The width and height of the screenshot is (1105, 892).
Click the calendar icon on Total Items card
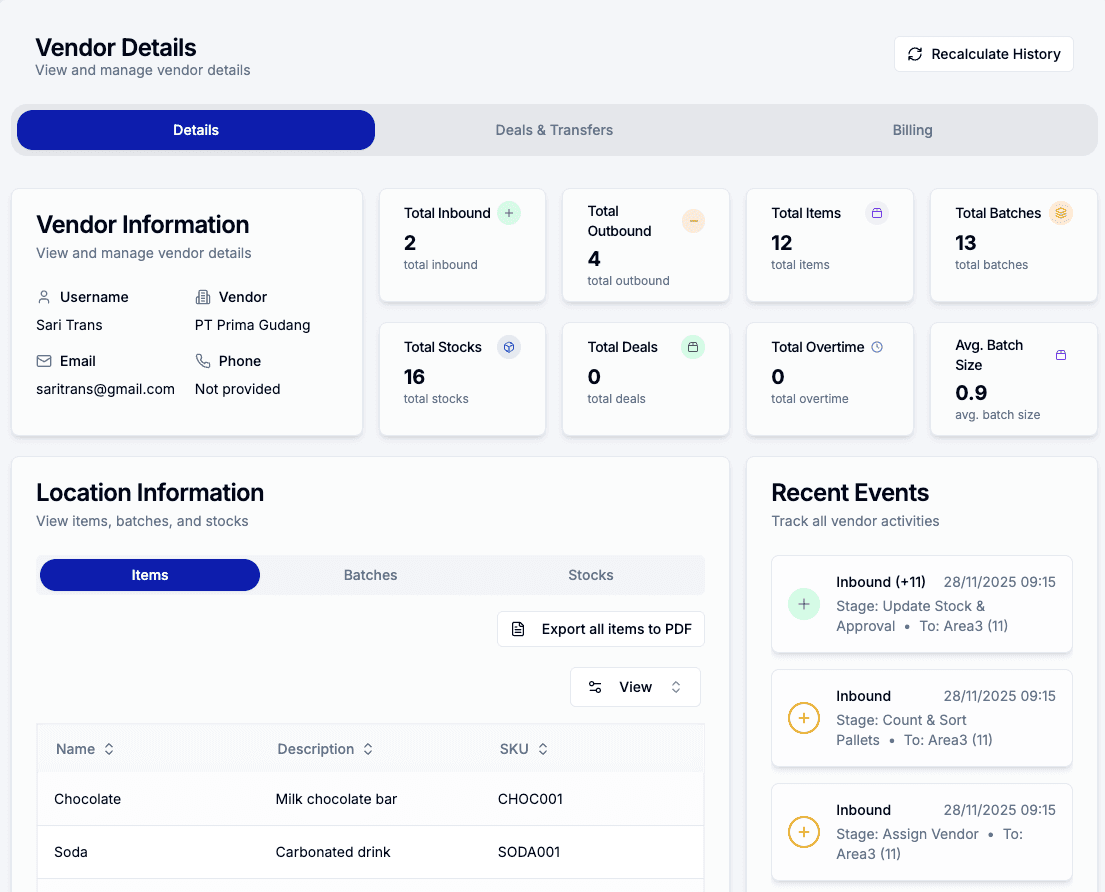coord(876,213)
